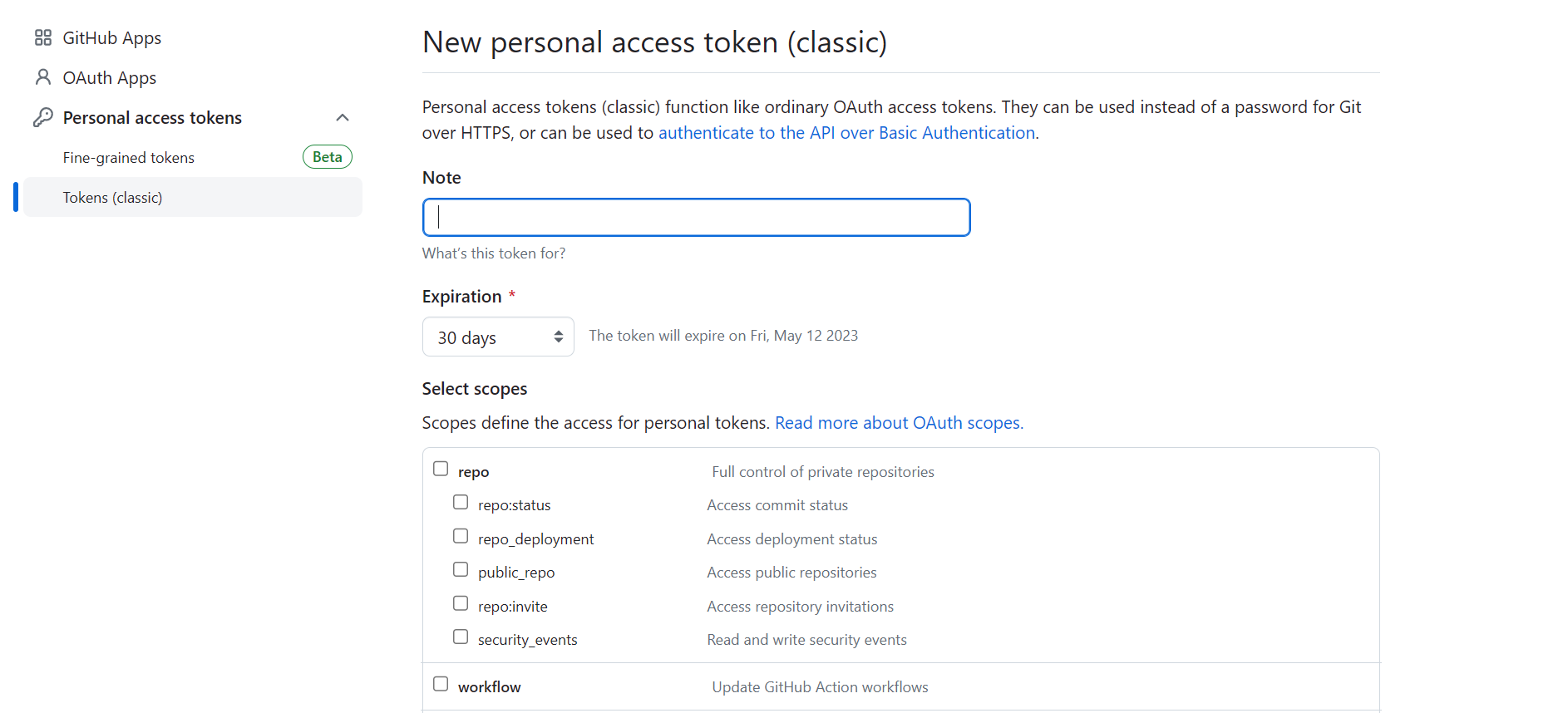1568x713 pixels.
Task: Click the key icon beside Personal access tokens
Action: click(x=43, y=117)
